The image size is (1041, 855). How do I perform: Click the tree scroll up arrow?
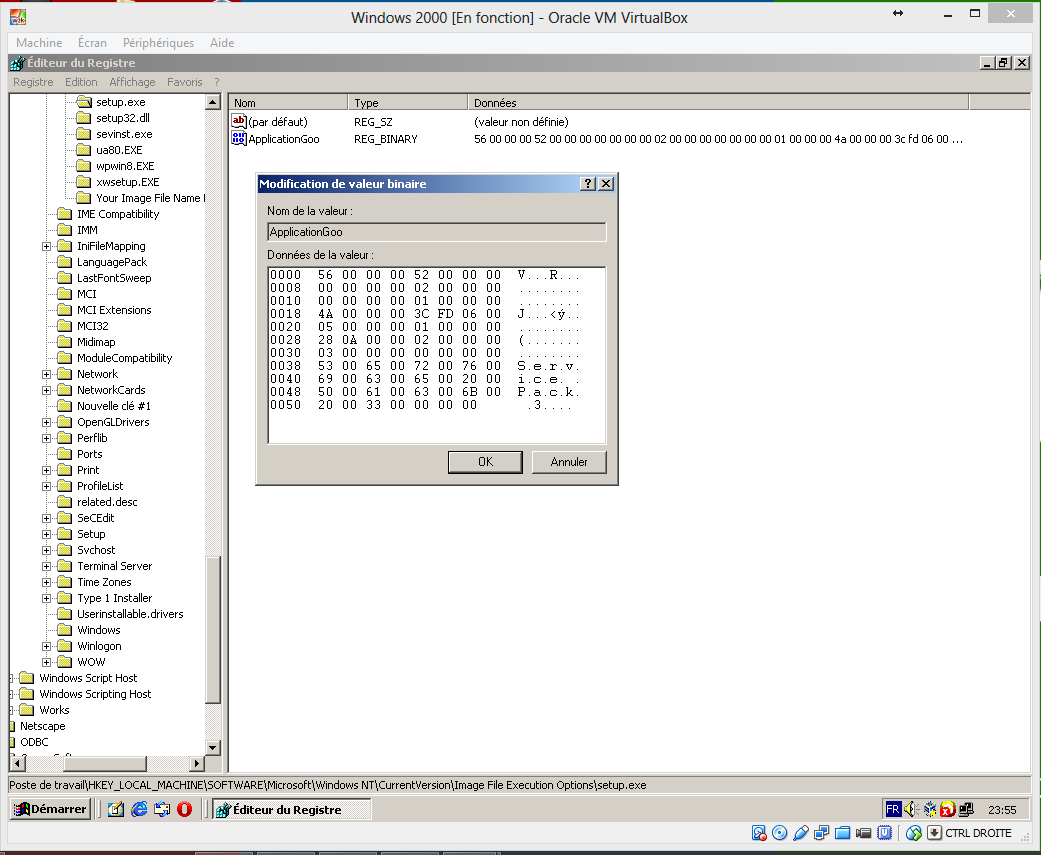pos(212,102)
